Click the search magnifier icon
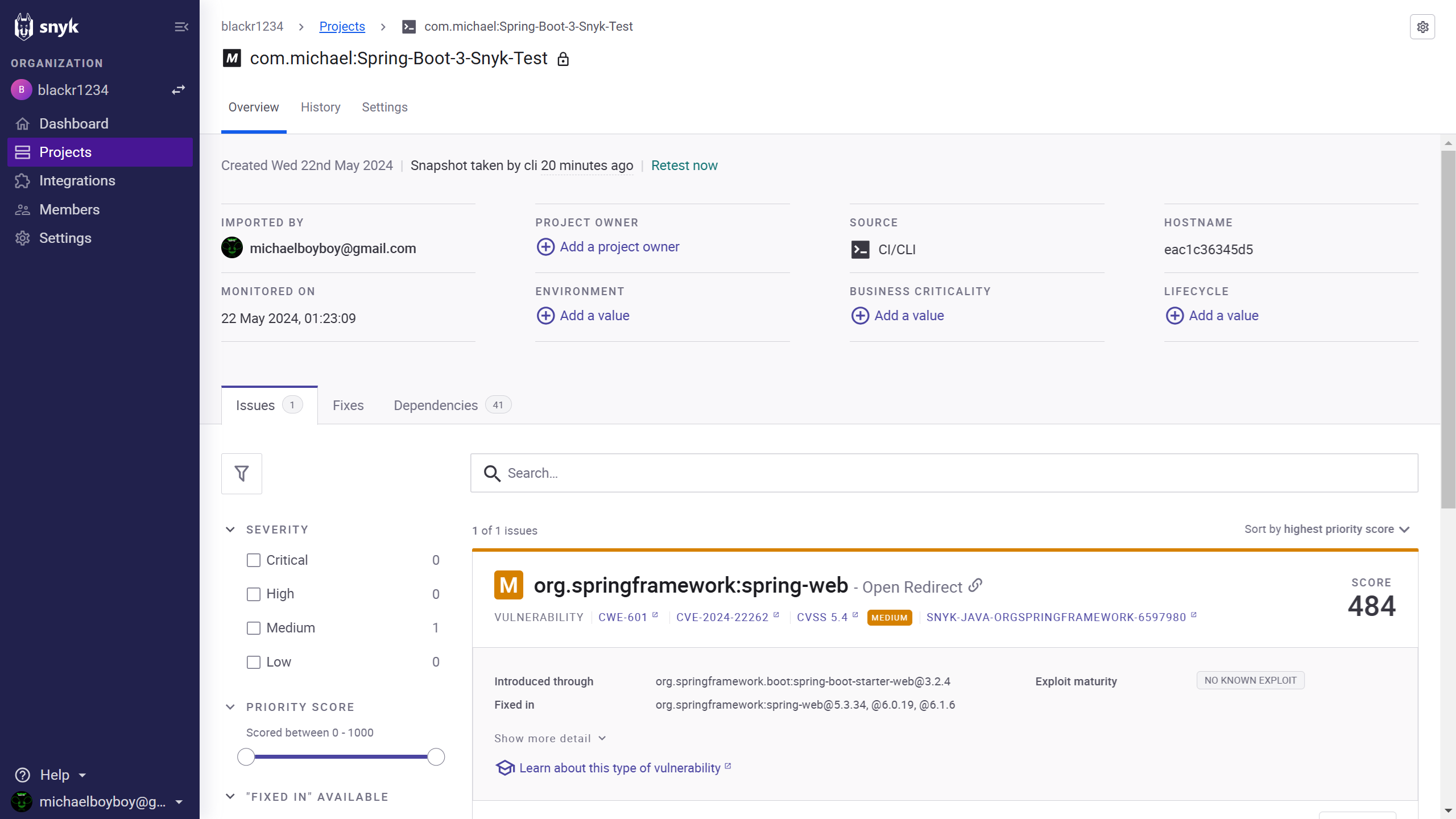 (492, 473)
